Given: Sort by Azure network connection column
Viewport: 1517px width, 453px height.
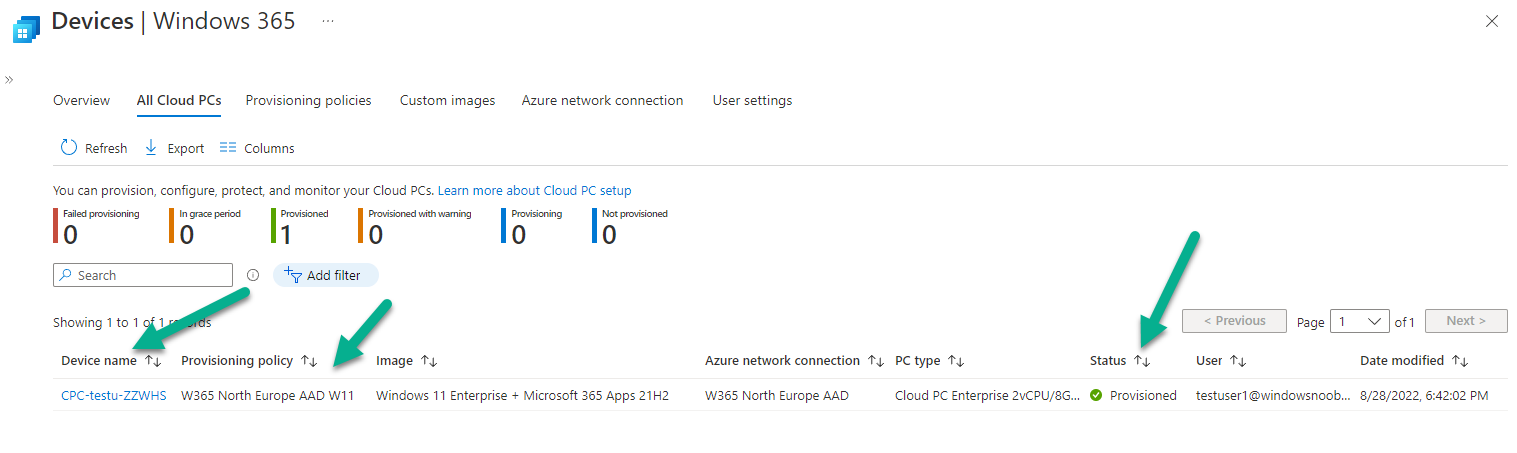Looking at the screenshot, I should point(794,360).
